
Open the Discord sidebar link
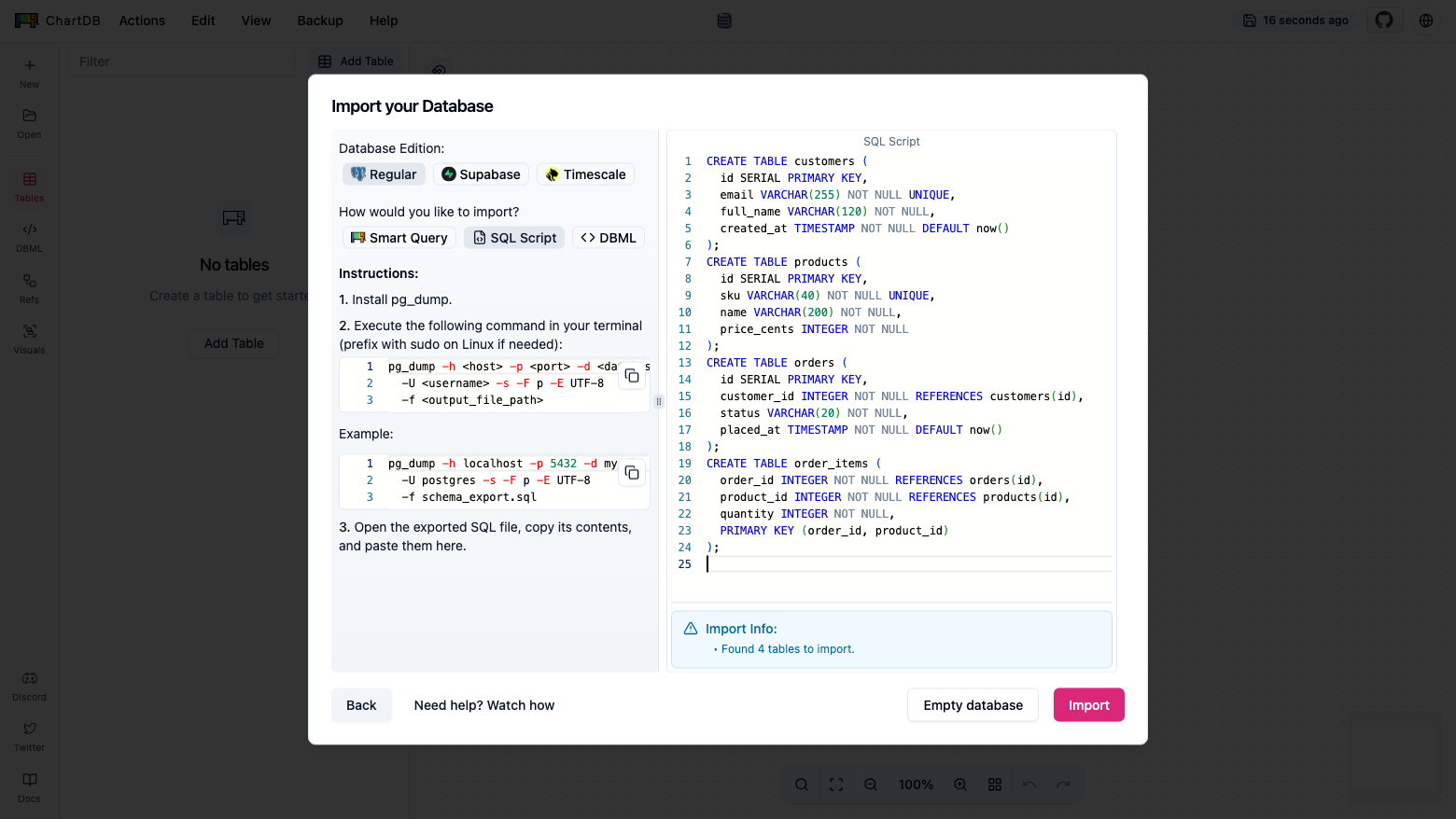(29, 686)
